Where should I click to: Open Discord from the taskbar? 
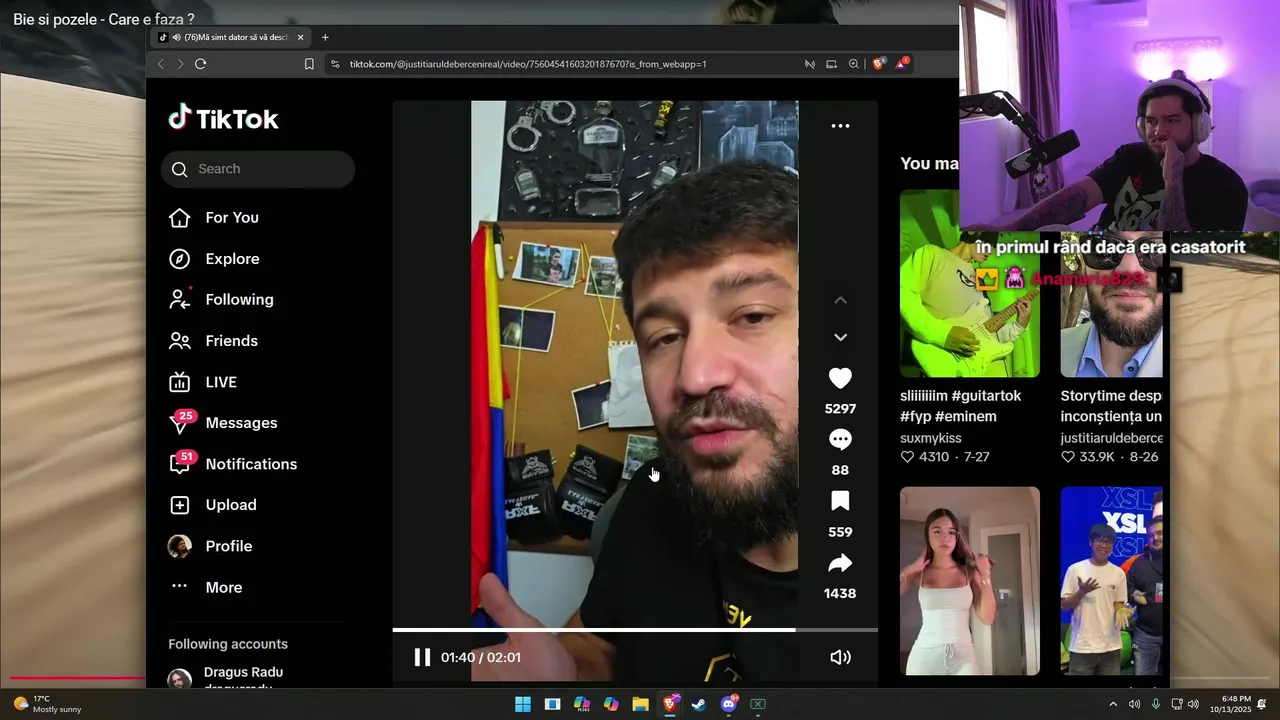[x=729, y=704]
